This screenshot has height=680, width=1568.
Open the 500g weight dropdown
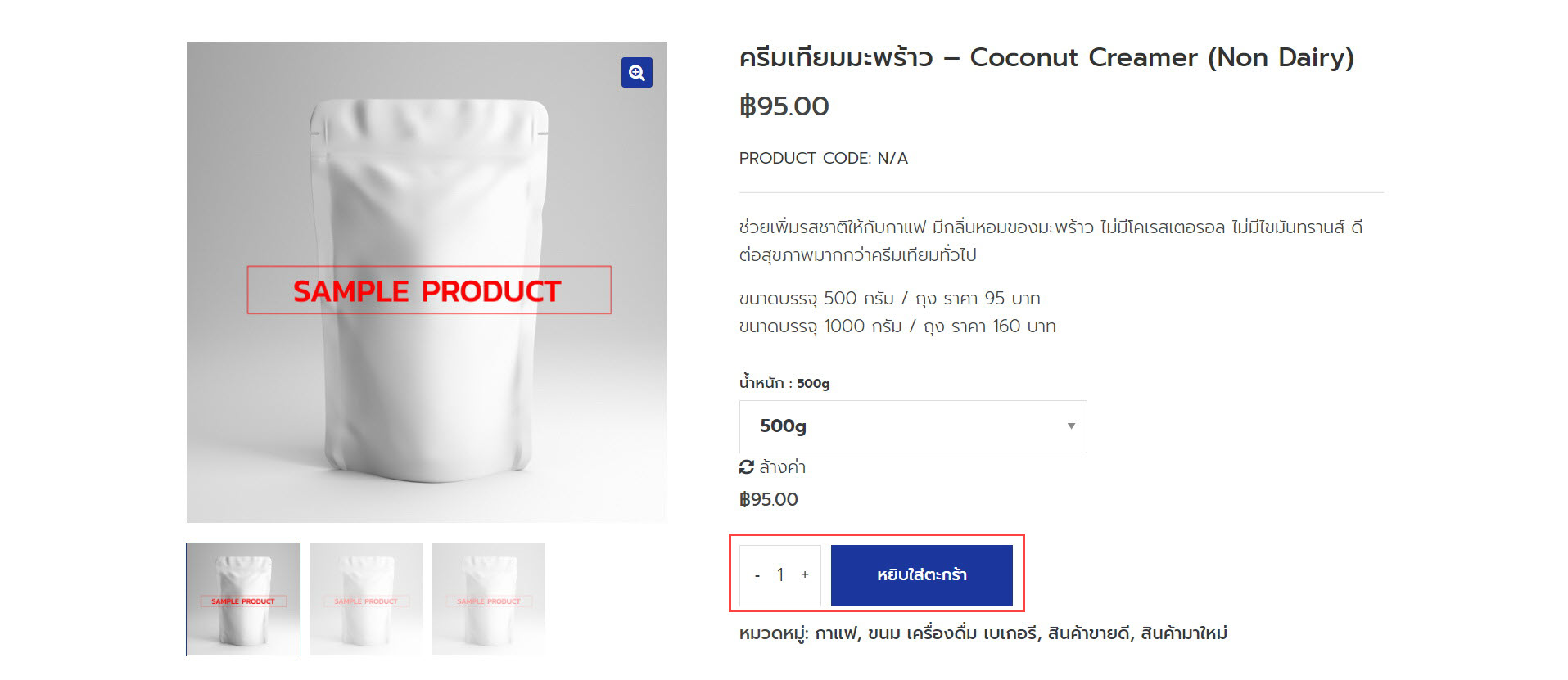912,426
